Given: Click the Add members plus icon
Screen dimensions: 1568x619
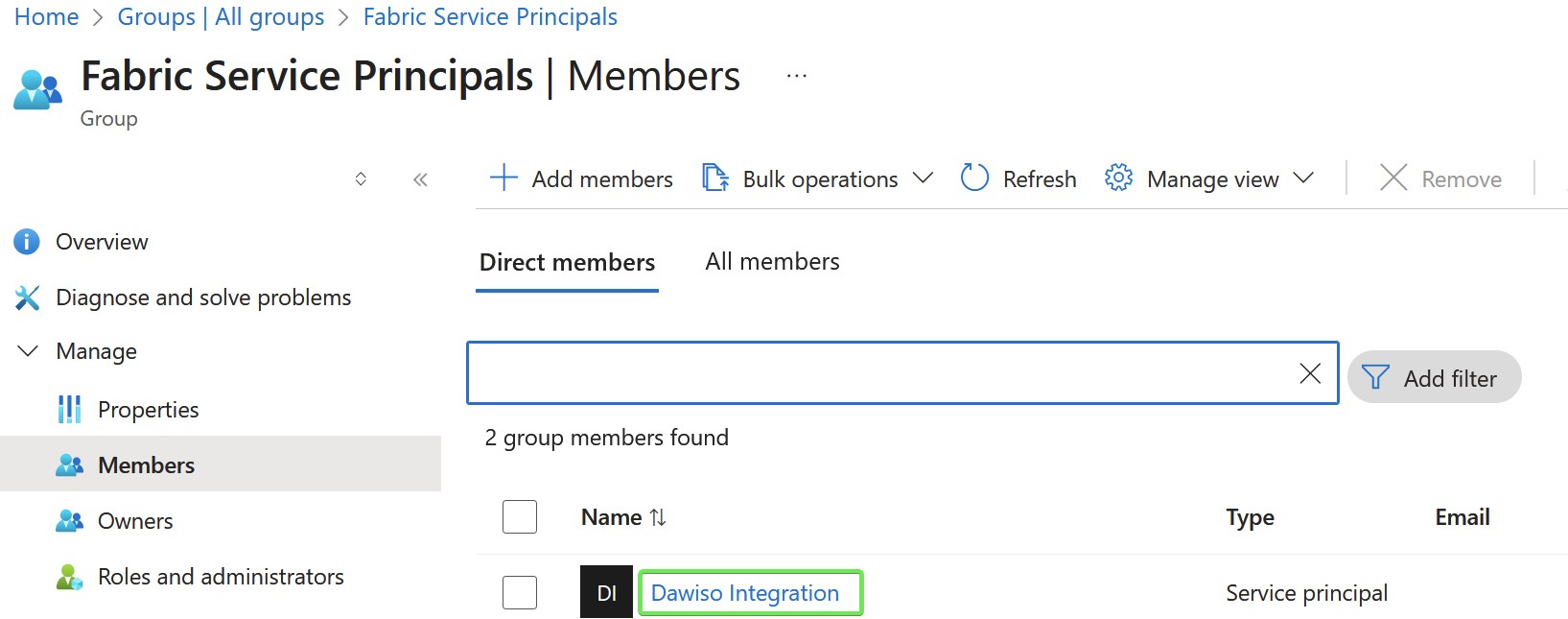Looking at the screenshot, I should 503,178.
